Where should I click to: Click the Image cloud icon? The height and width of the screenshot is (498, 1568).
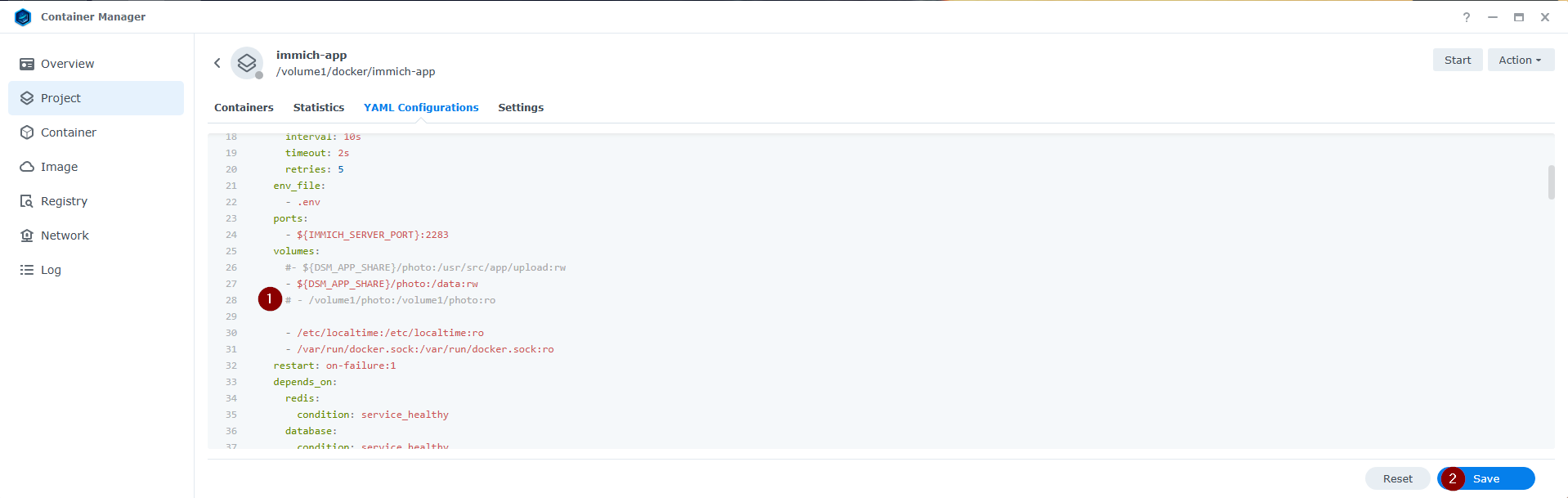pos(27,167)
